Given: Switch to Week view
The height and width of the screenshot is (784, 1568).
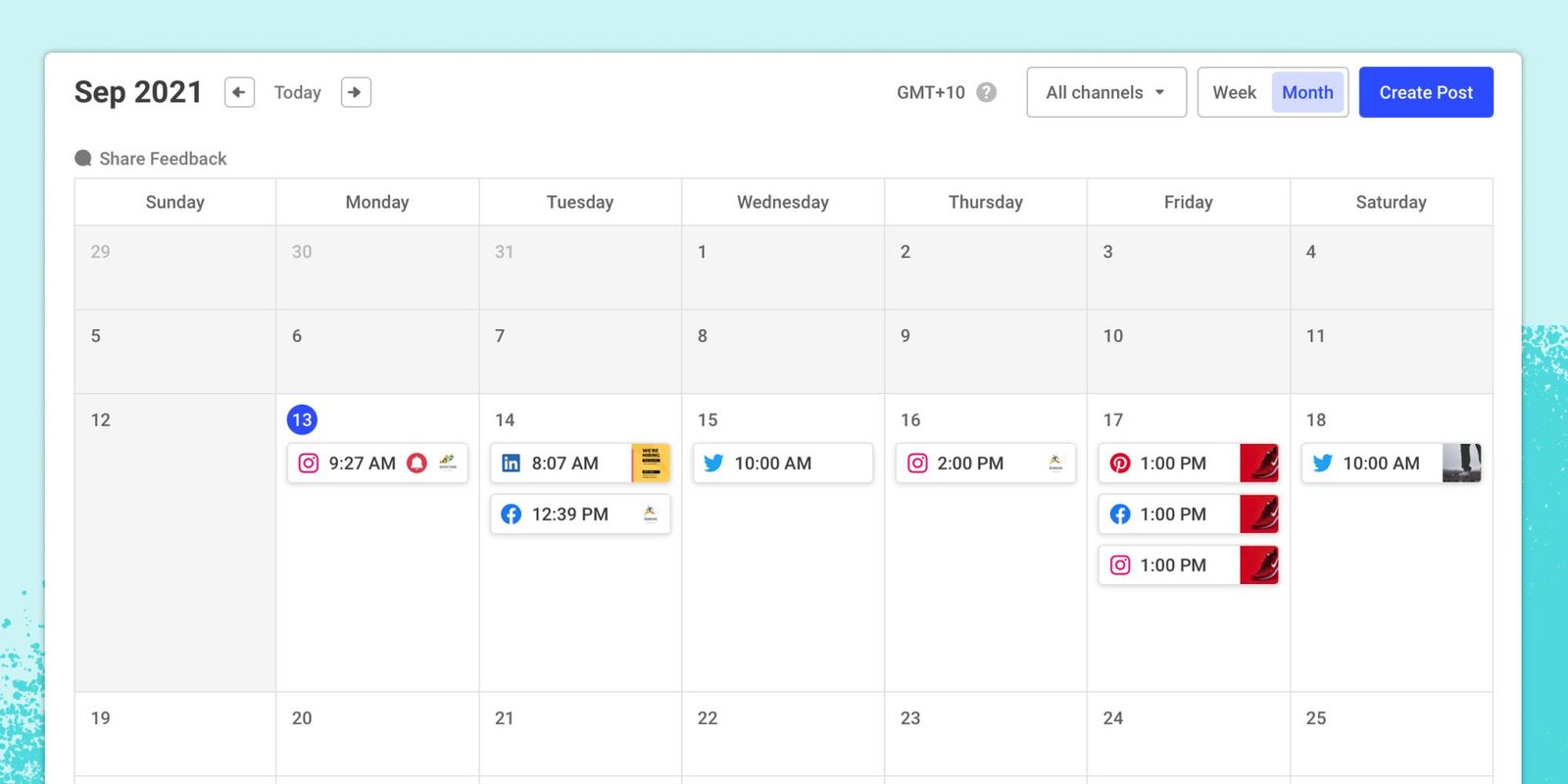Looking at the screenshot, I should pyautogui.click(x=1235, y=92).
